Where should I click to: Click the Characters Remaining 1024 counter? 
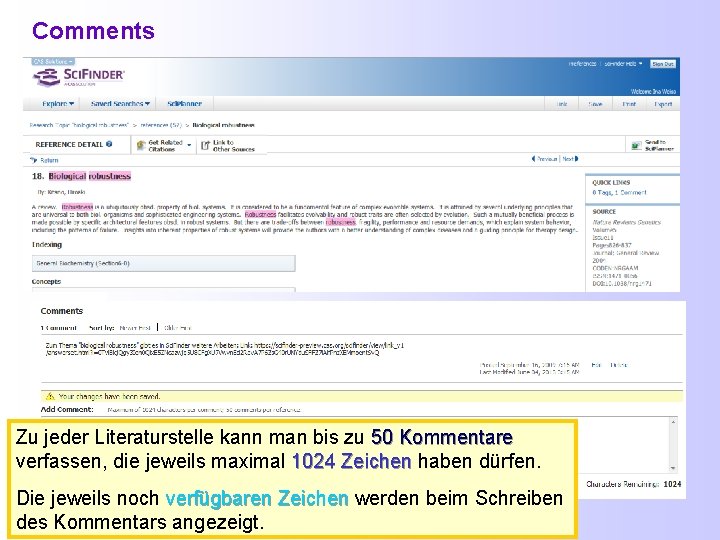[634, 484]
